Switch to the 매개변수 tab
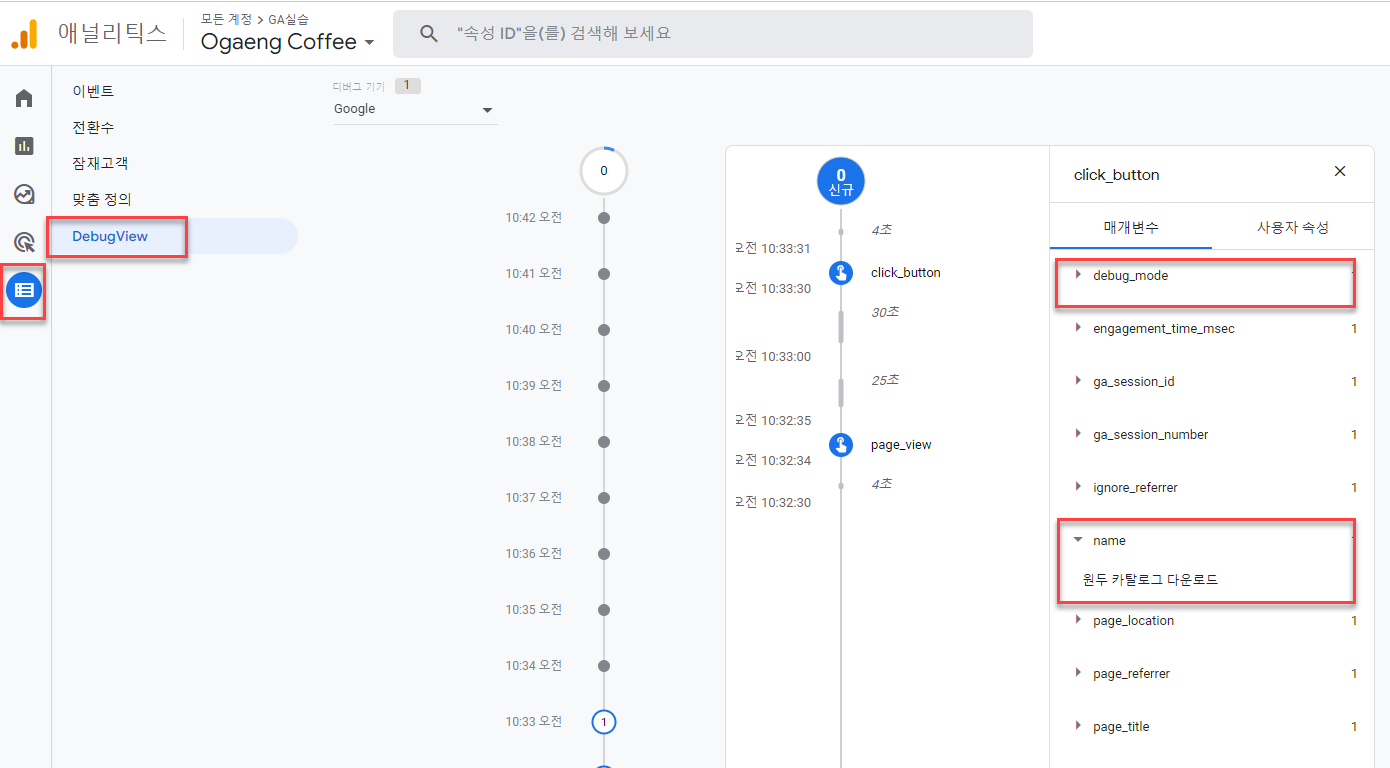The image size is (1390, 768). [1131, 227]
